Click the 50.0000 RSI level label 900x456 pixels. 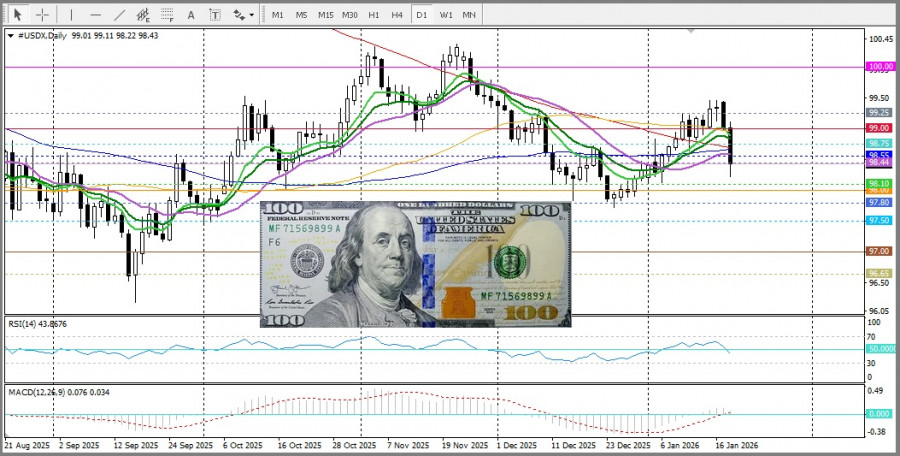click(880, 349)
